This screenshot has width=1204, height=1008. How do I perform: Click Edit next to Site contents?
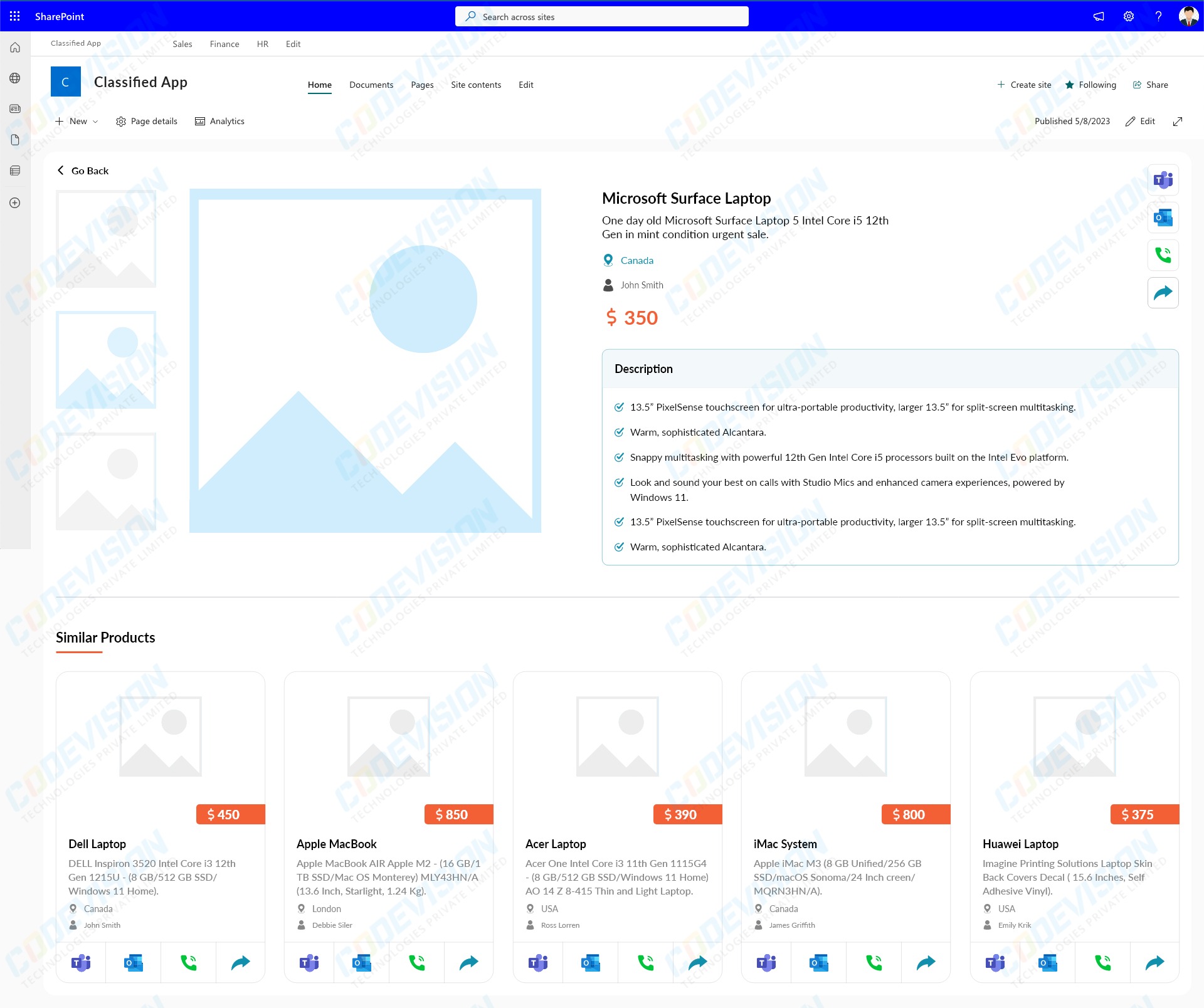[x=525, y=85]
